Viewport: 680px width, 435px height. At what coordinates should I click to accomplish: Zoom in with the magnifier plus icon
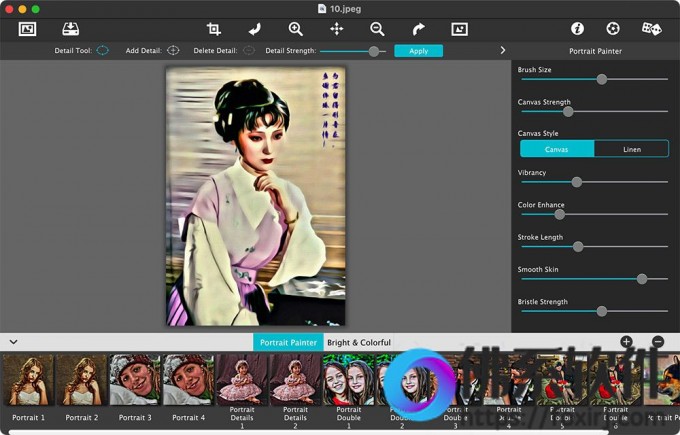tap(295, 29)
